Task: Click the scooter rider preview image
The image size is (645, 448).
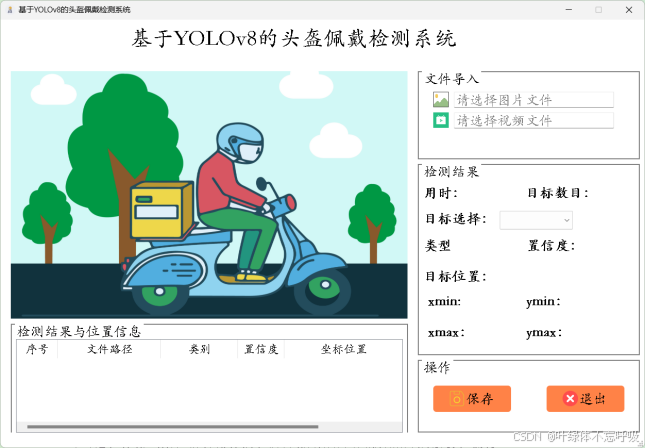Action: click(209, 195)
